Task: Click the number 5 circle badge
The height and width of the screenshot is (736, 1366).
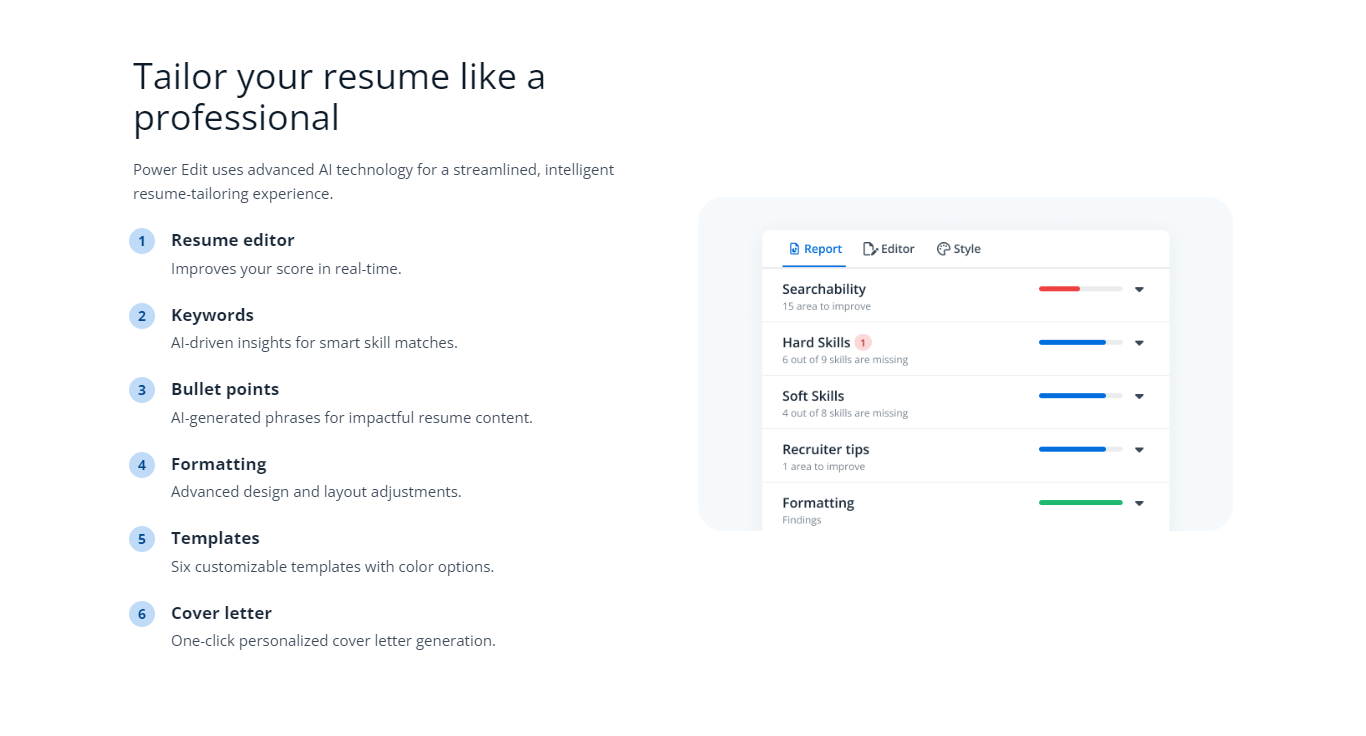Action: coord(142,539)
